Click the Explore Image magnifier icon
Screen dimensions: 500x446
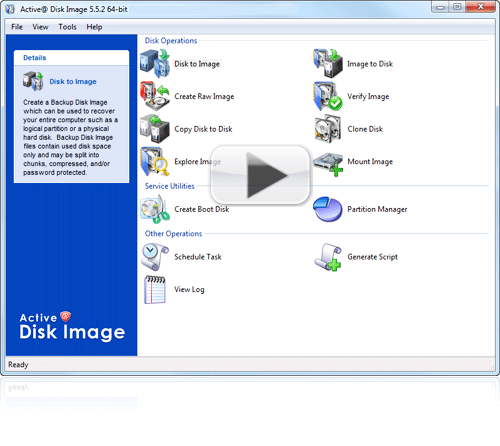pyautogui.click(x=155, y=161)
